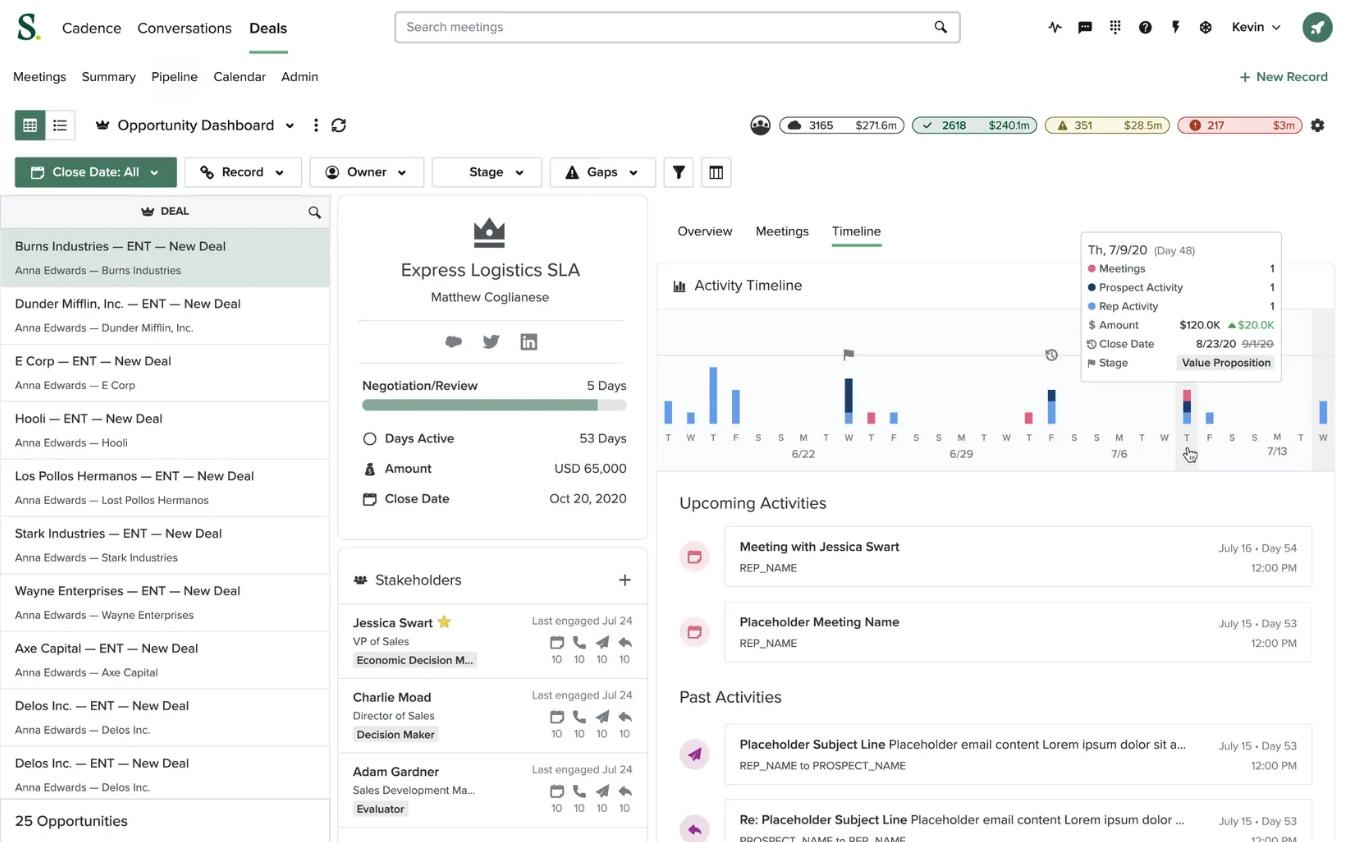This screenshot has height=842, width=1355.
Task: Open the dashboard three-dot menu
Action: pyautogui.click(x=316, y=125)
